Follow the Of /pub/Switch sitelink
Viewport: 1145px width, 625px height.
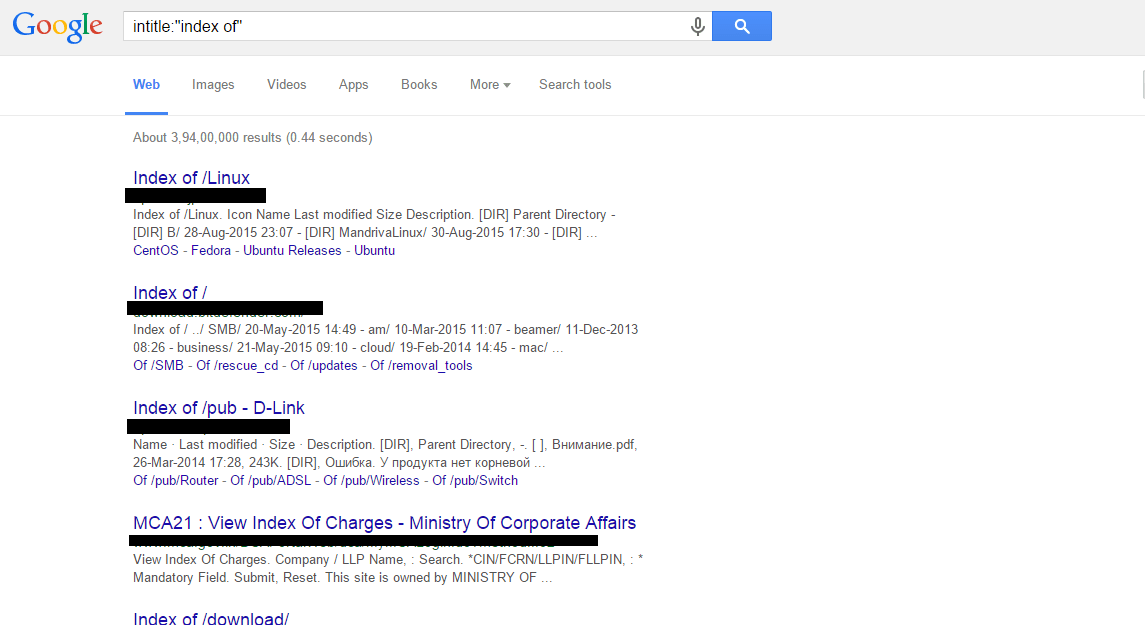pyautogui.click(x=475, y=480)
